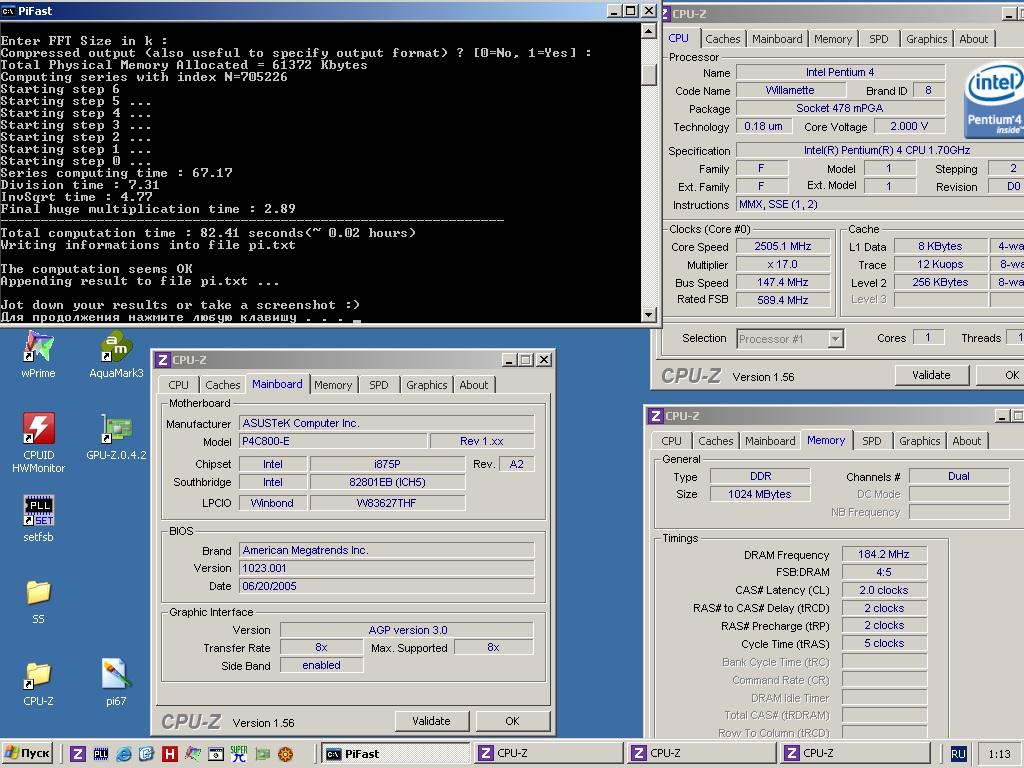
Task: Click the 82801EB (ICH5) southbridge value
Action: [387, 483]
